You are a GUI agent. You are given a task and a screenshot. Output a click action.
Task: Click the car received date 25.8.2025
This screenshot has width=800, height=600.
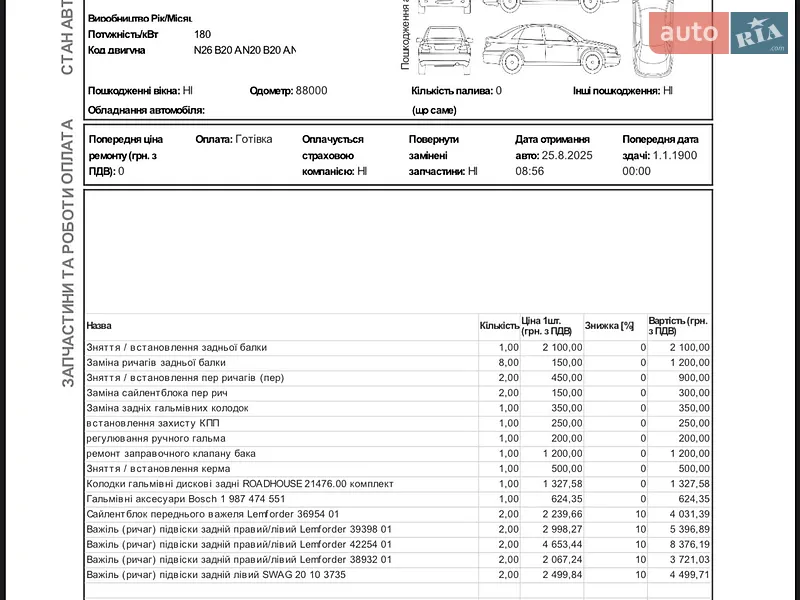pyautogui.click(x=567, y=156)
